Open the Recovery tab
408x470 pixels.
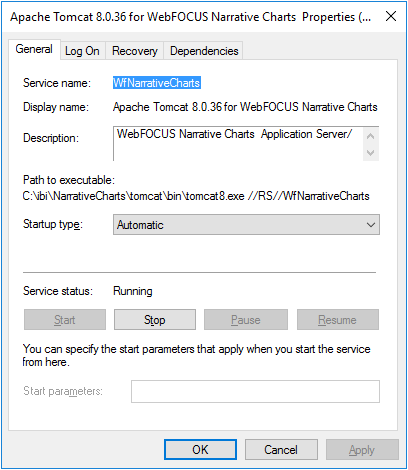135,51
